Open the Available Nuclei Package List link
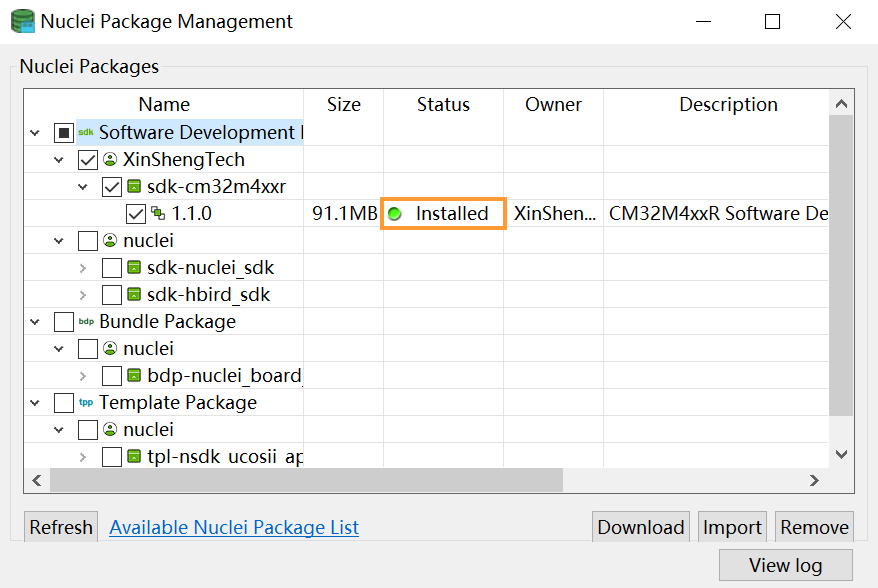 [x=233, y=528]
